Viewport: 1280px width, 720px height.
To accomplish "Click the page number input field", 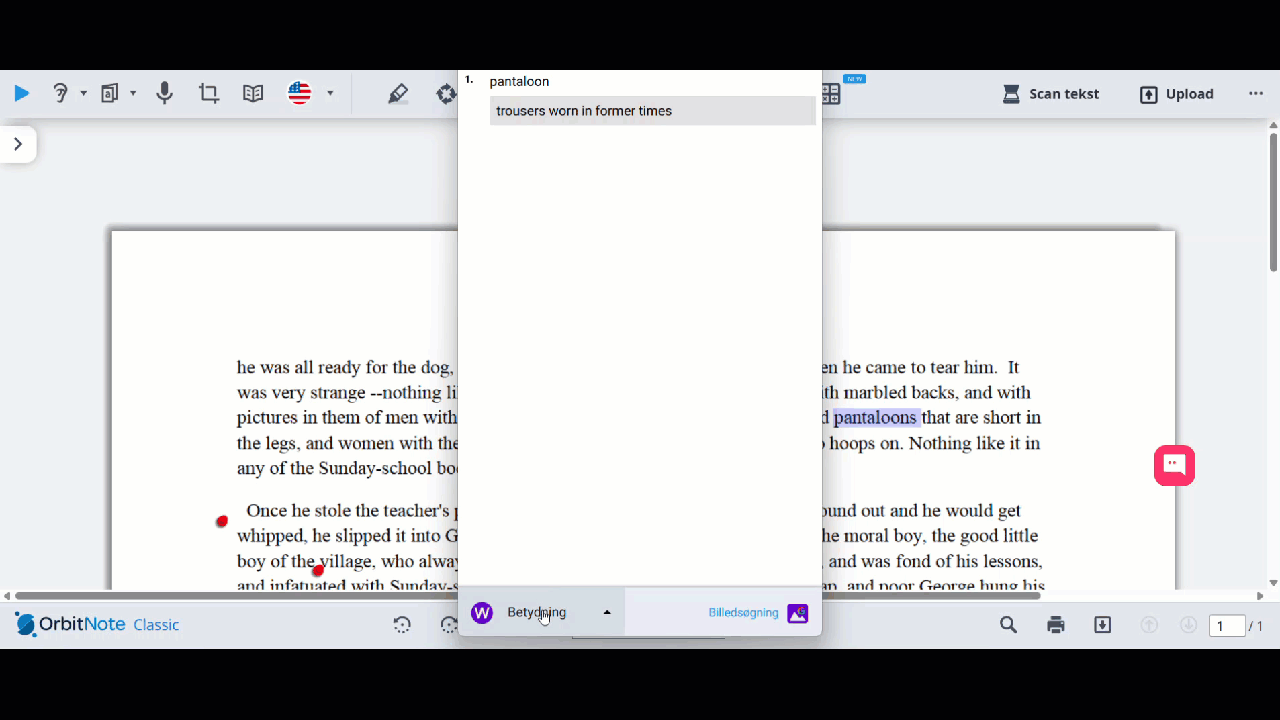I will 1227,626.
